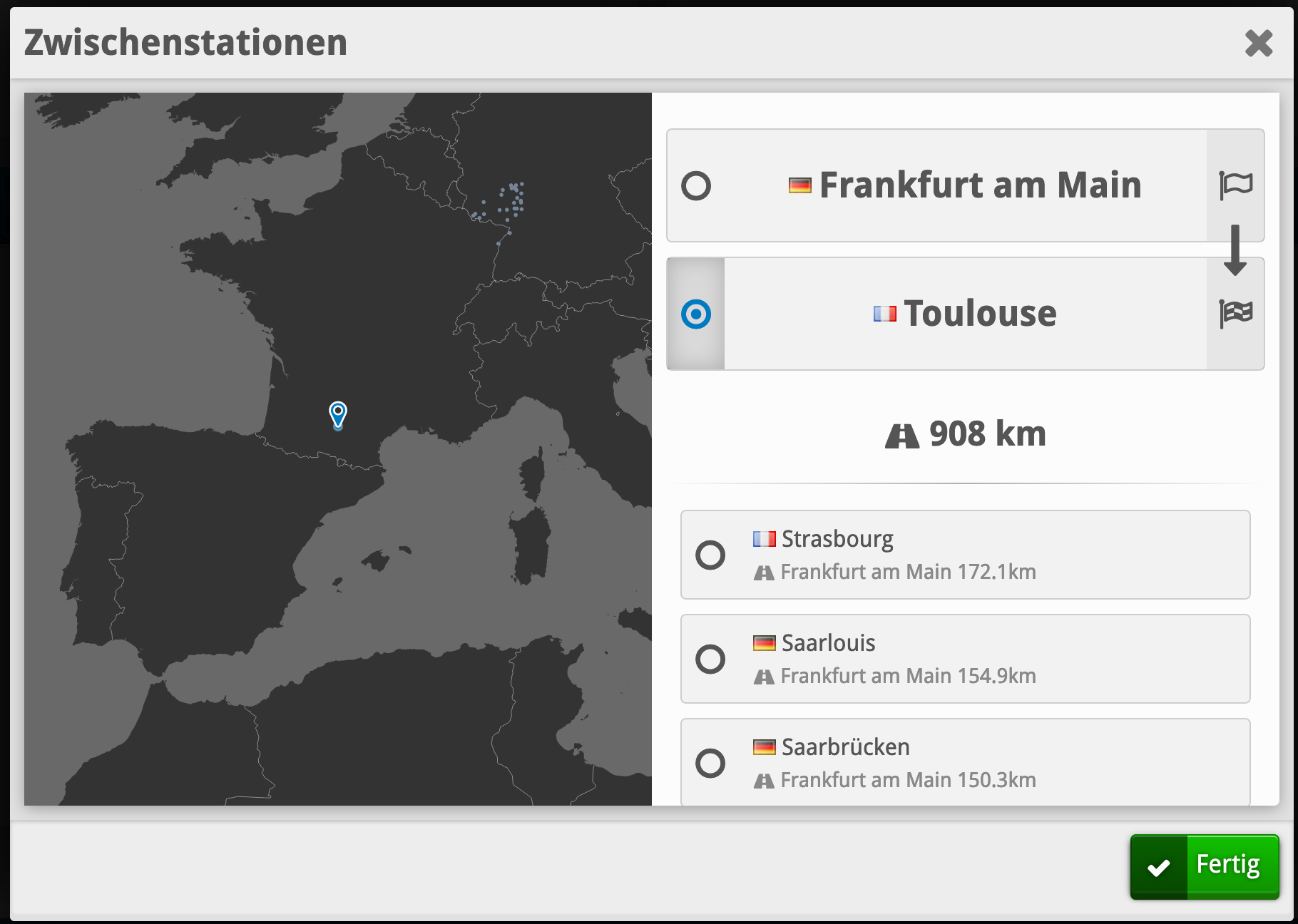Screen dimensions: 1298x924
Task: Select the Frankfurt am Main radio button
Action: click(696, 186)
